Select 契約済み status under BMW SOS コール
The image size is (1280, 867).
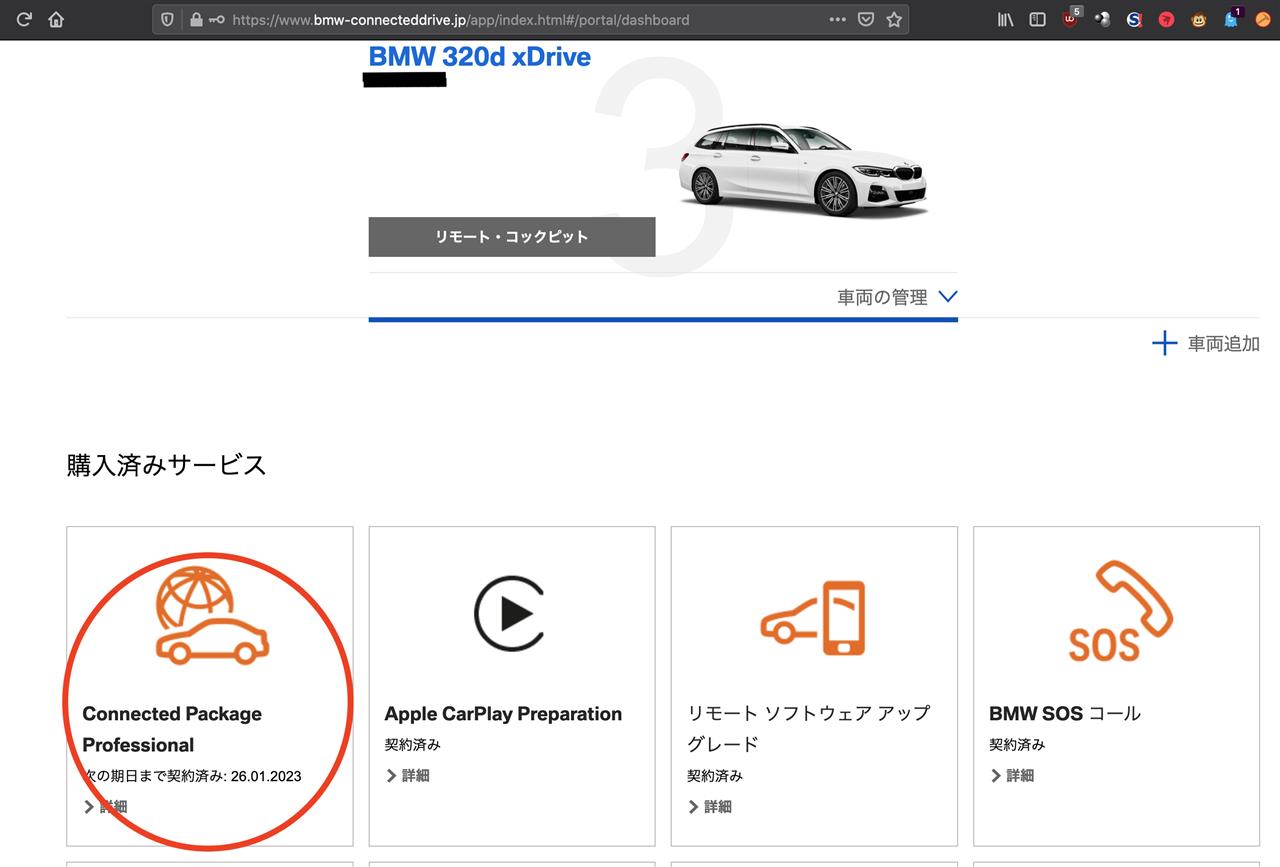tap(1017, 745)
